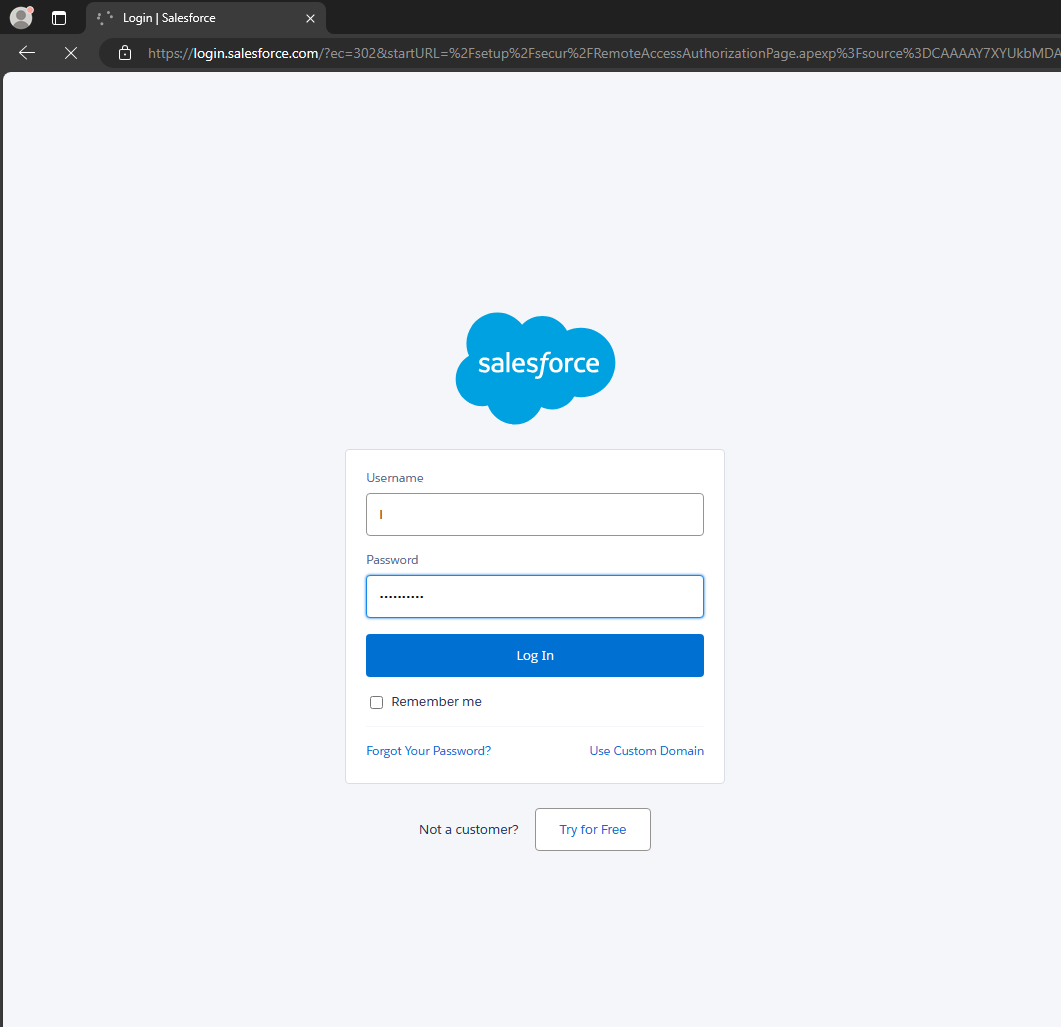Open the browser profile avatar icon
The width and height of the screenshot is (1061, 1027).
[21, 18]
